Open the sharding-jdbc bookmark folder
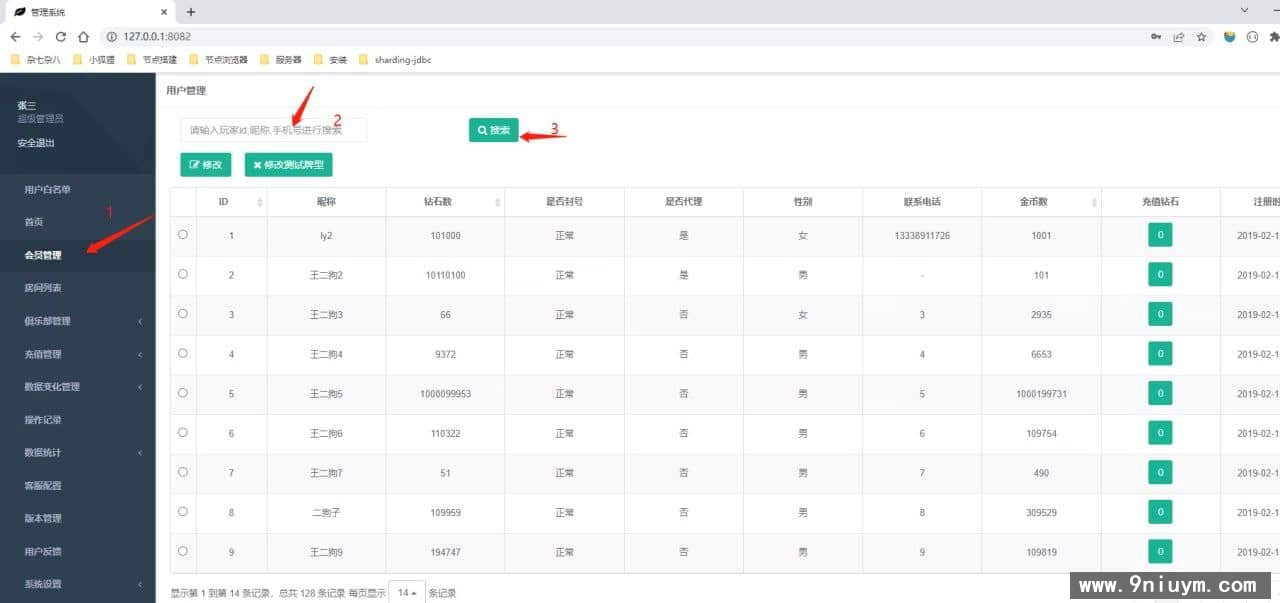The image size is (1280, 603). pyautogui.click(x=395, y=60)
